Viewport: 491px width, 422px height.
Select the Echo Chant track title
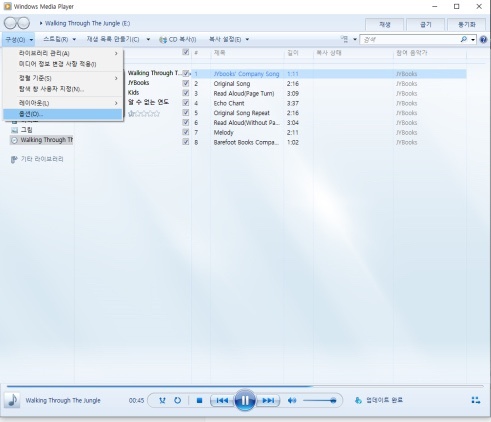click(x=229, y=103)
